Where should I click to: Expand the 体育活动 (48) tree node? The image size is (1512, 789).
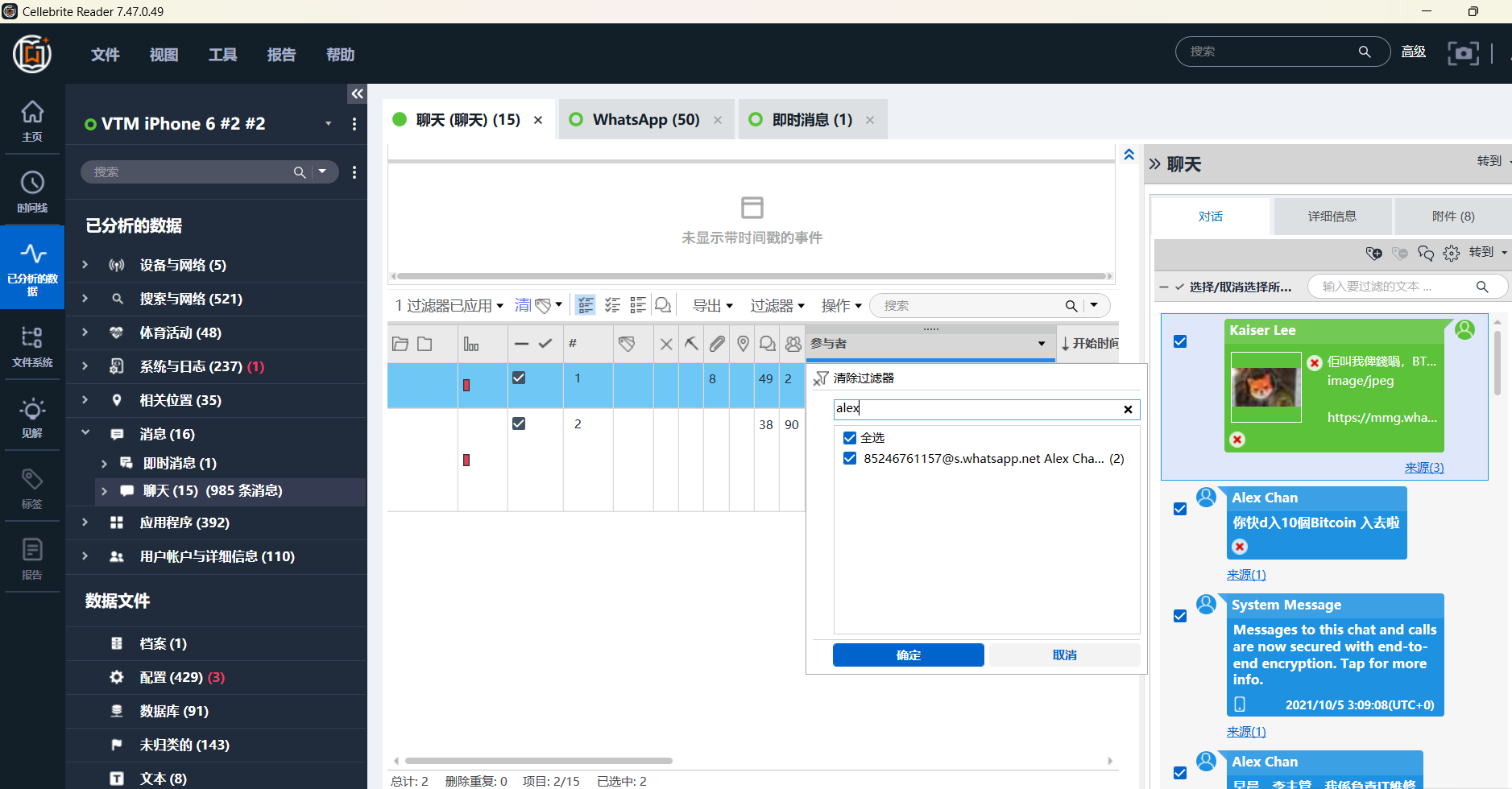(85, 333)
